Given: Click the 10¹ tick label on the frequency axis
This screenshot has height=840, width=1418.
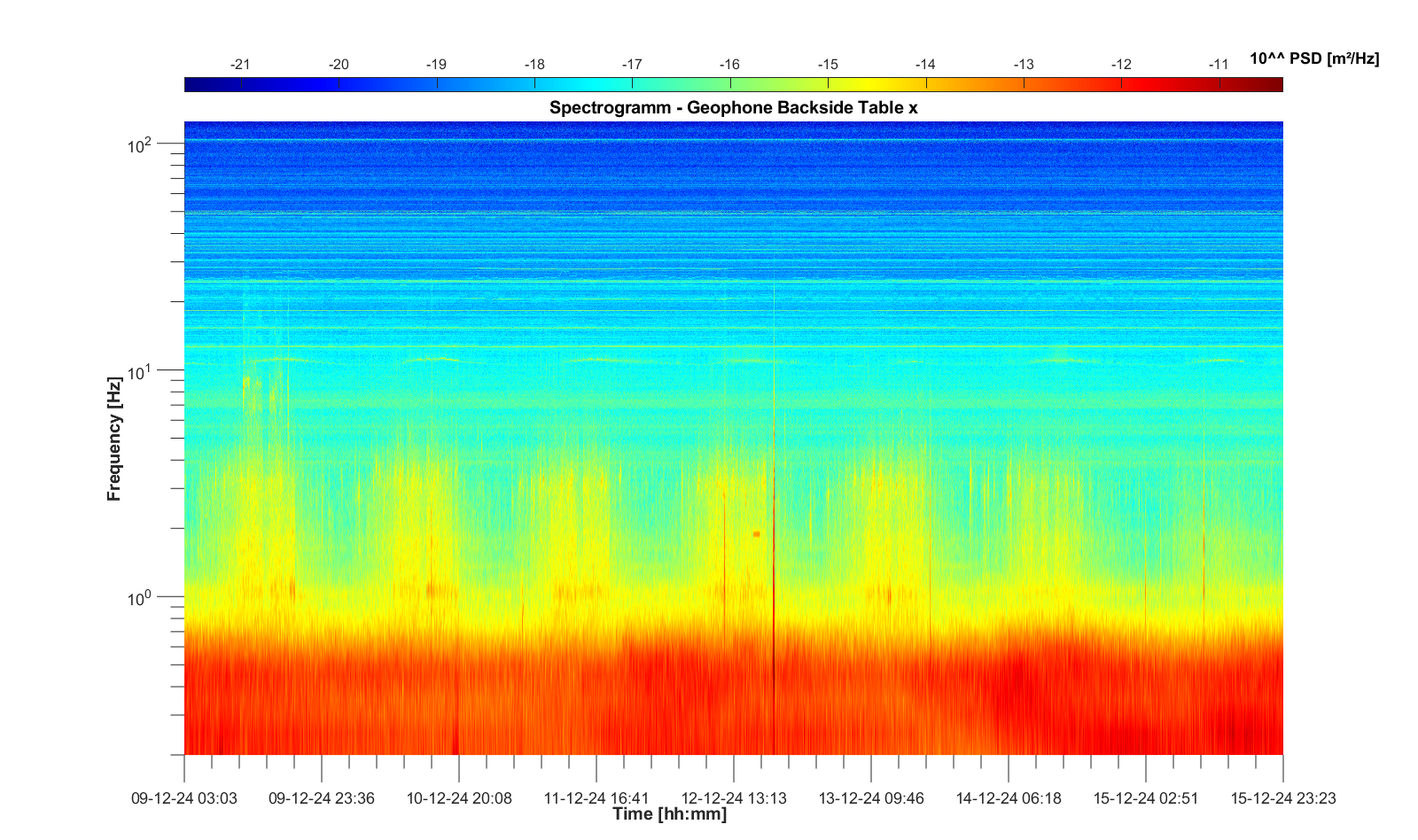Looking at the screenshot, I should click(140, 371).
